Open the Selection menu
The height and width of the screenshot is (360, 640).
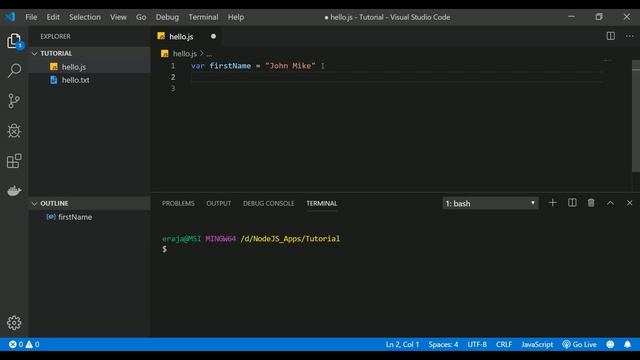click(x=84, y=17)
